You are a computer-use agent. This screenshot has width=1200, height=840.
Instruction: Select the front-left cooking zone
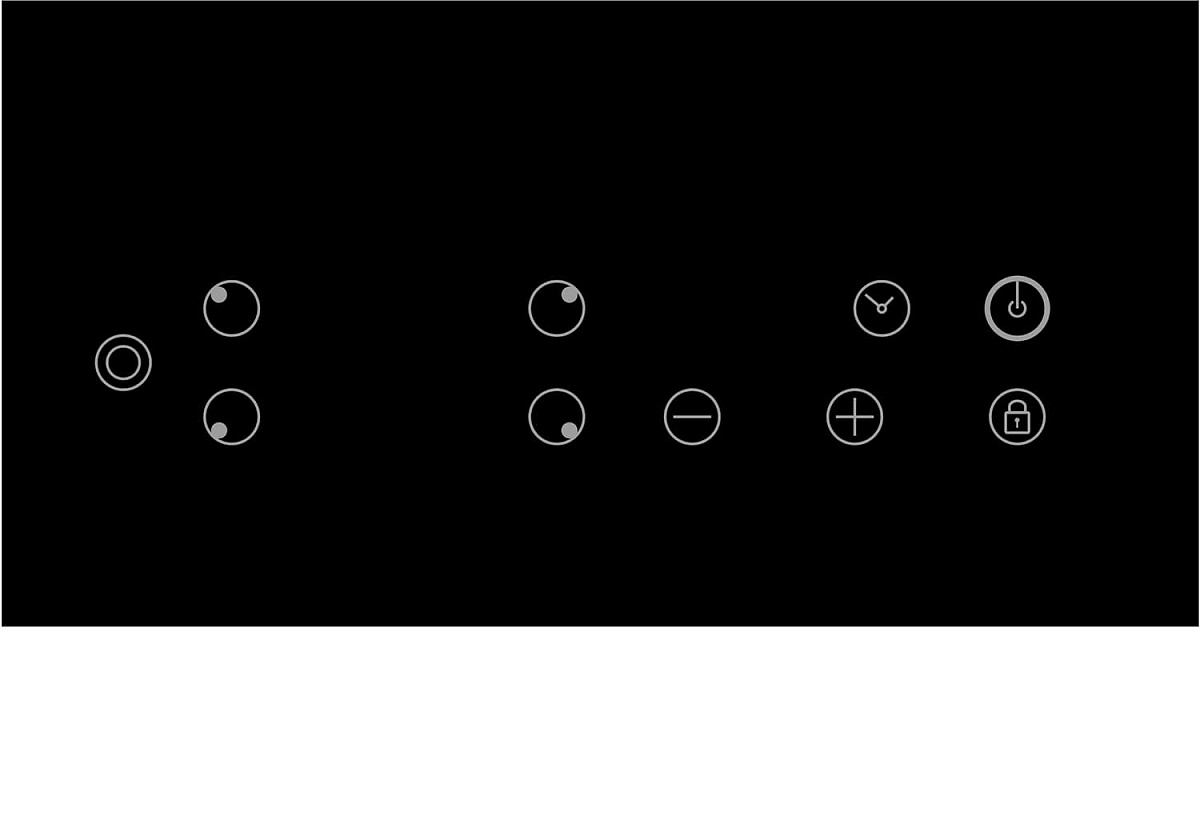click(x=232, y=417)
